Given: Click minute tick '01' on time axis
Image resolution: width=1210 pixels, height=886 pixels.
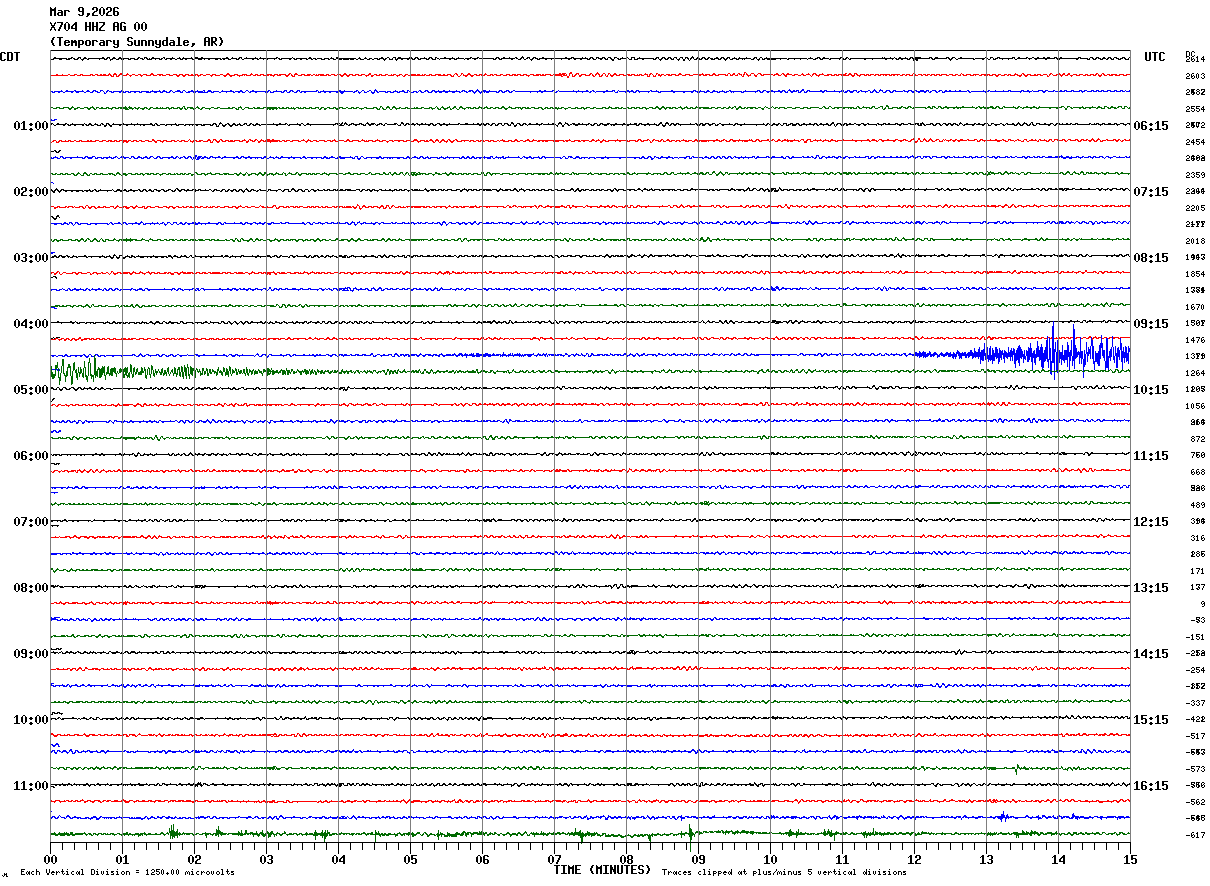Looking at the screenshot, I should point(122,859).
